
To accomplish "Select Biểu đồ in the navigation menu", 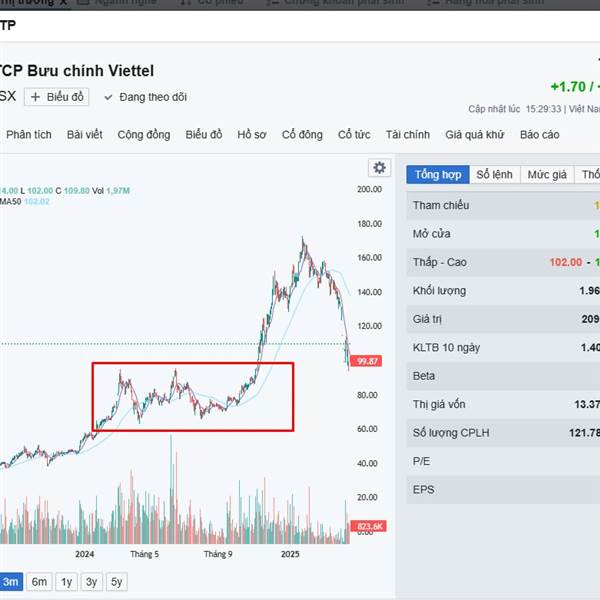I will tap(204, 134).
